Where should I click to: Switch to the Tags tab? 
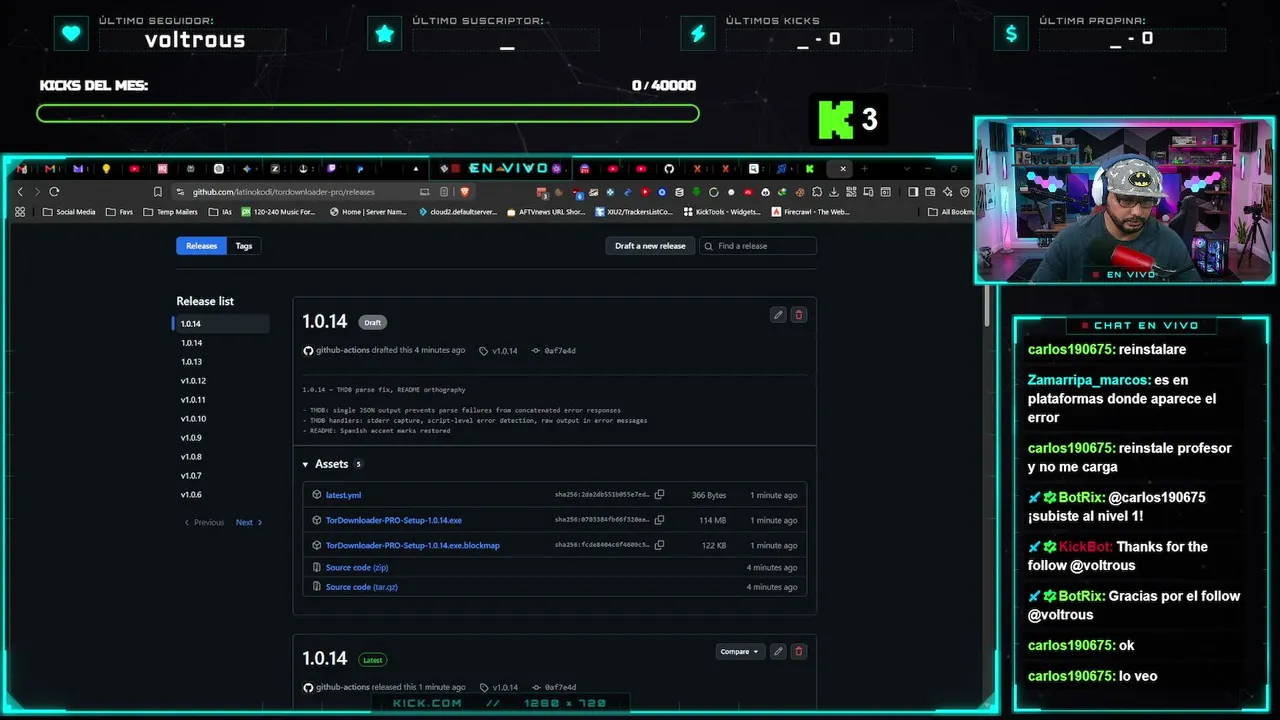(244, 246)
